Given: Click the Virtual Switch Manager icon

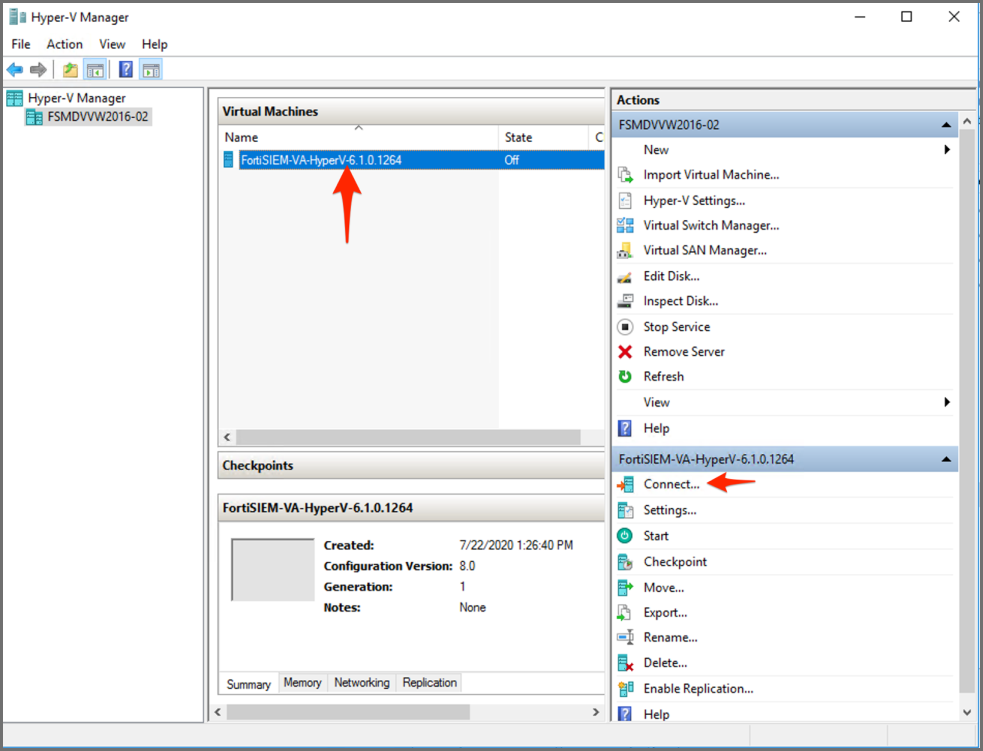Looking at the screenshot, I should pyautogui.click(x=625, y=226).
